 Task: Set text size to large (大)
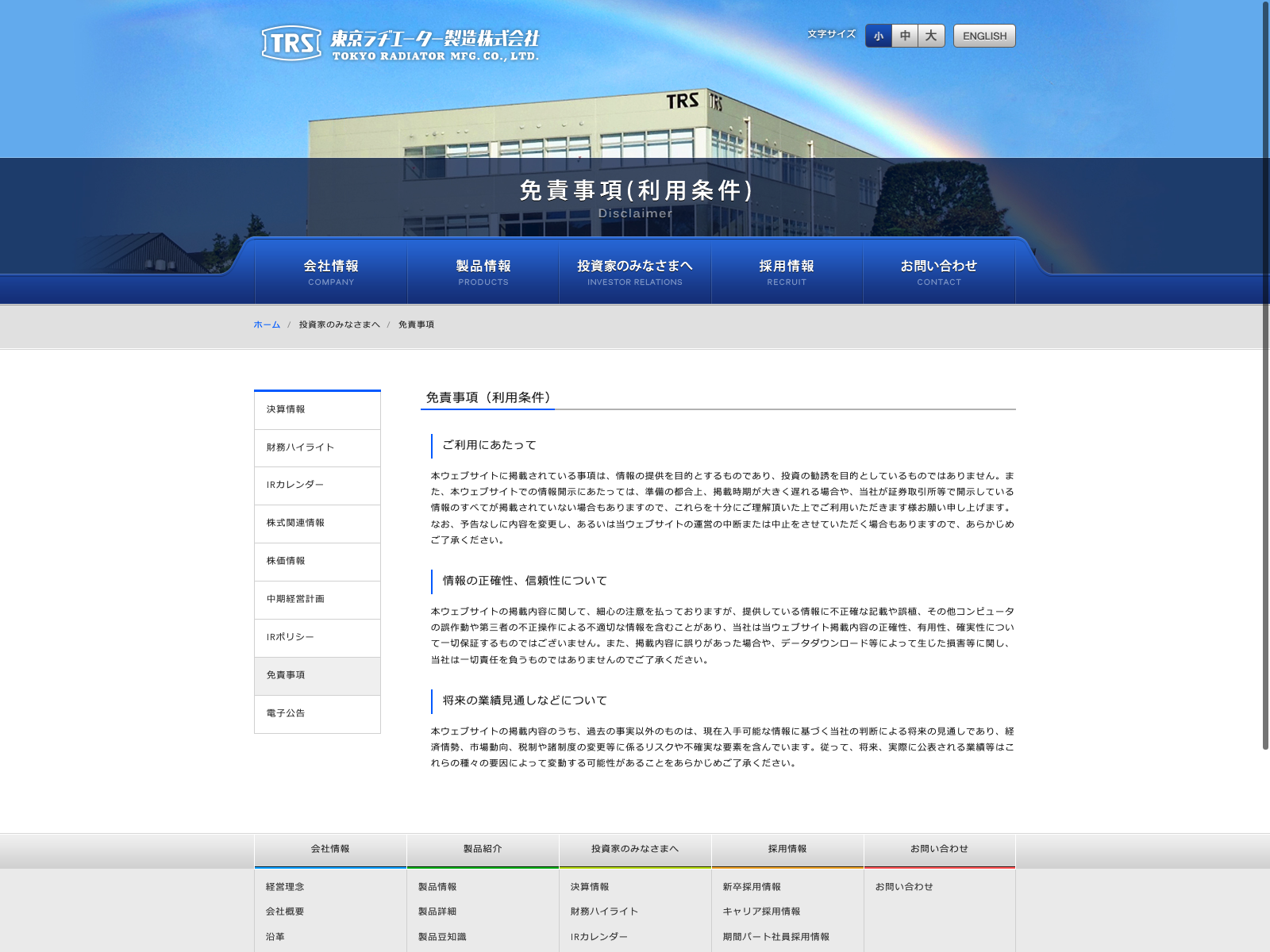click(931, 36)
